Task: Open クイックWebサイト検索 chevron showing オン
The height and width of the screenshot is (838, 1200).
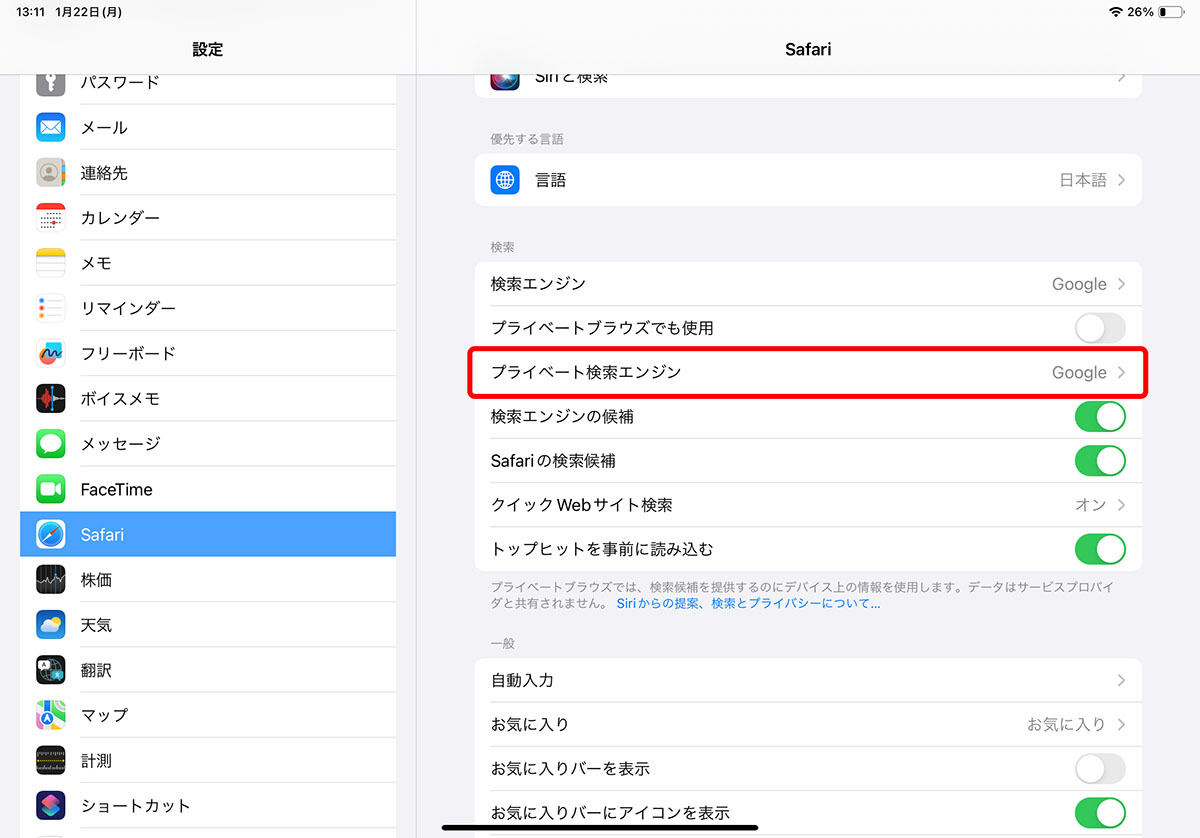Action: tap(1121, 505)
